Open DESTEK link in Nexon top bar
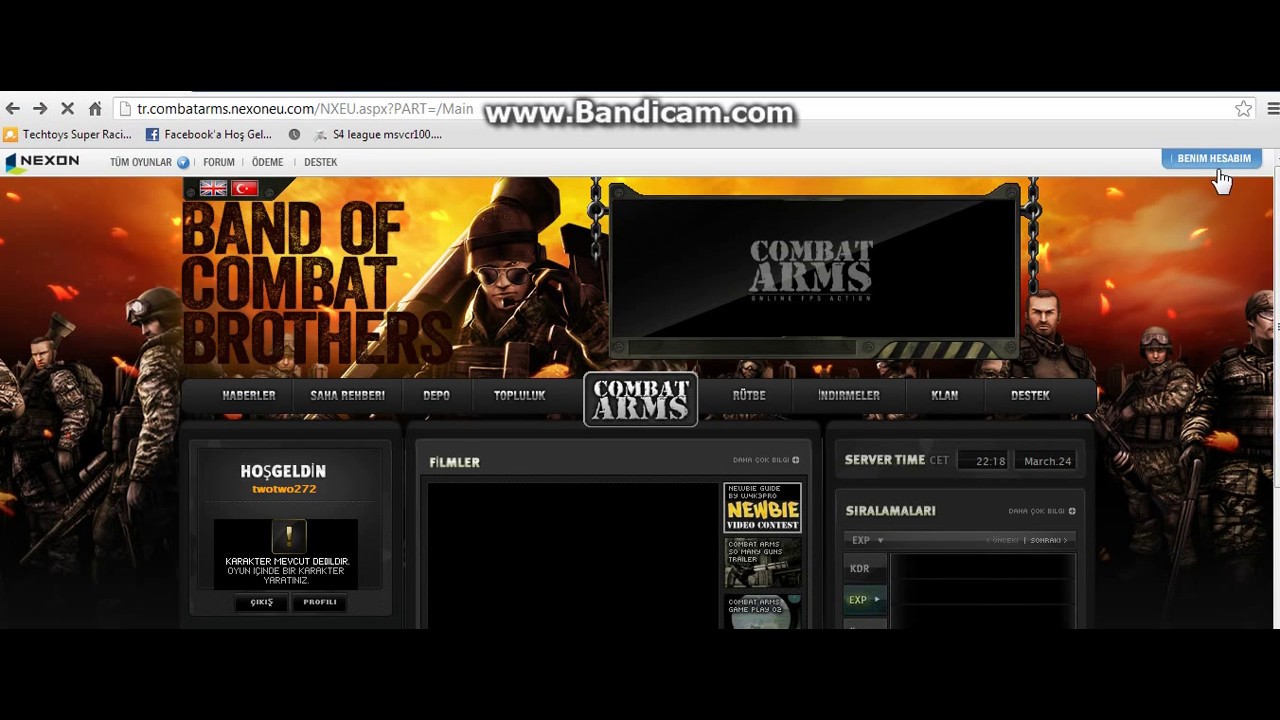Screen dimensions: 1280x720 [x=320, y=162]
